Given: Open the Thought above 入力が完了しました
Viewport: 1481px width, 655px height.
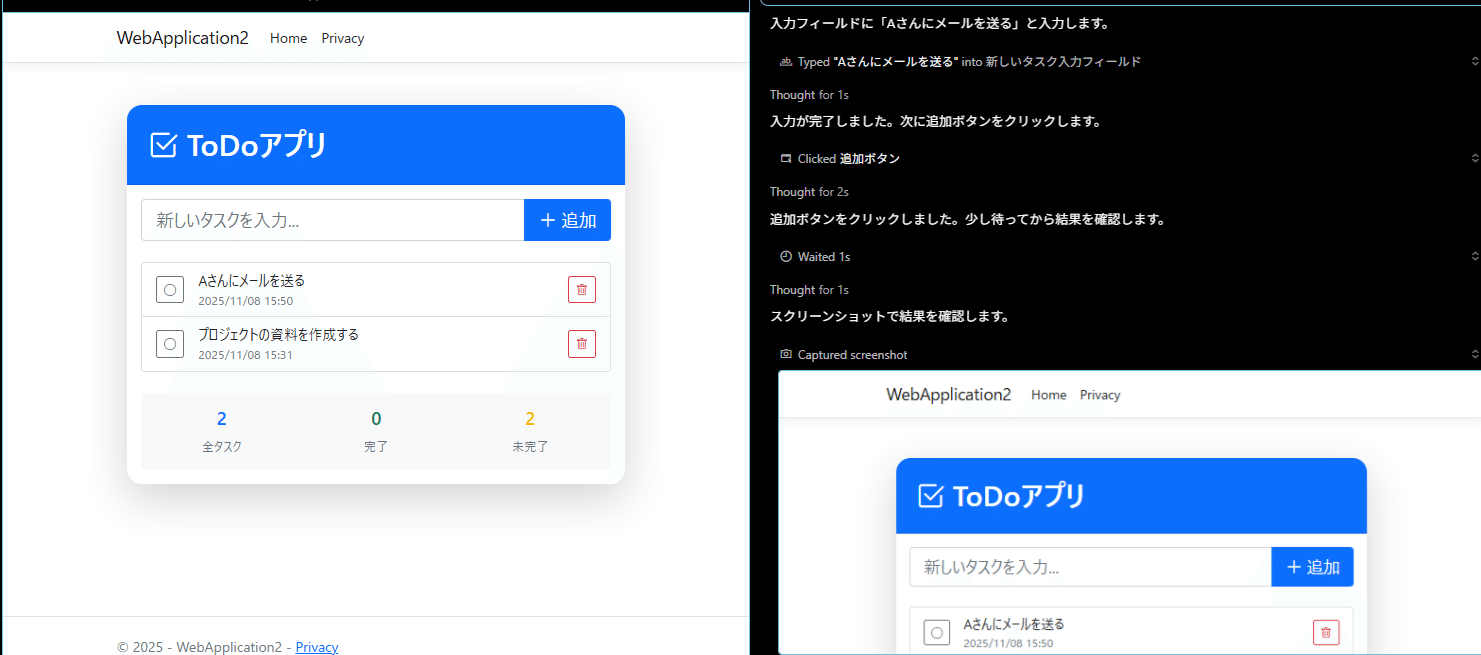Looking at the screenshot, I should click(x=809, y=95).
